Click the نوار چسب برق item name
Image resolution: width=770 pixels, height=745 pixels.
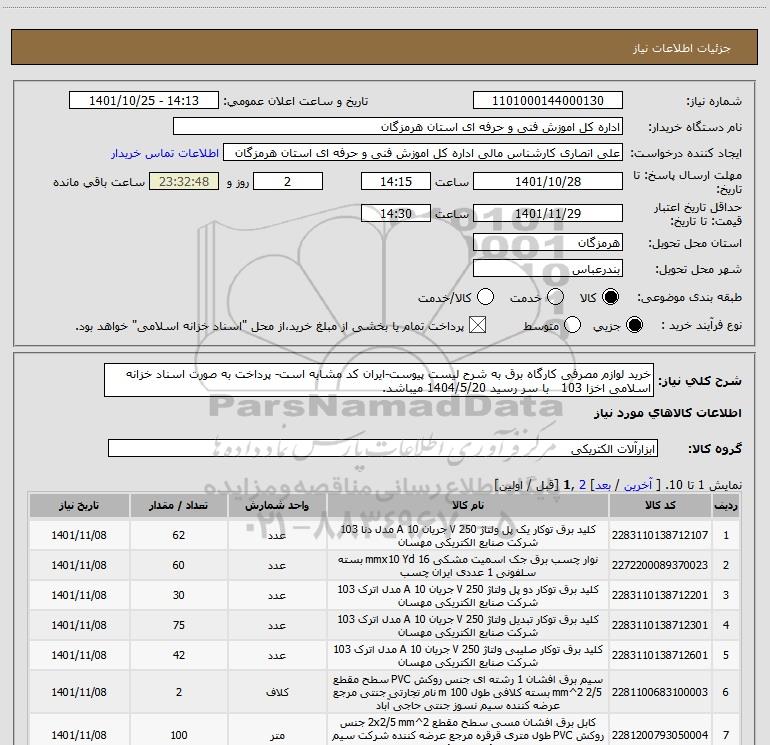click(468, 566)
